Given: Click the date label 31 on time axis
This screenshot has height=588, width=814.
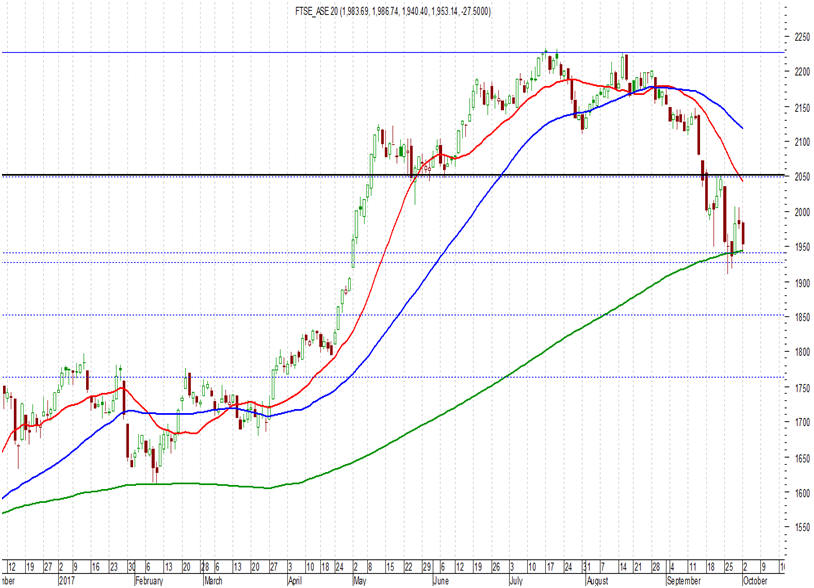Looking at the screenshot, I should tap(586, 566).
